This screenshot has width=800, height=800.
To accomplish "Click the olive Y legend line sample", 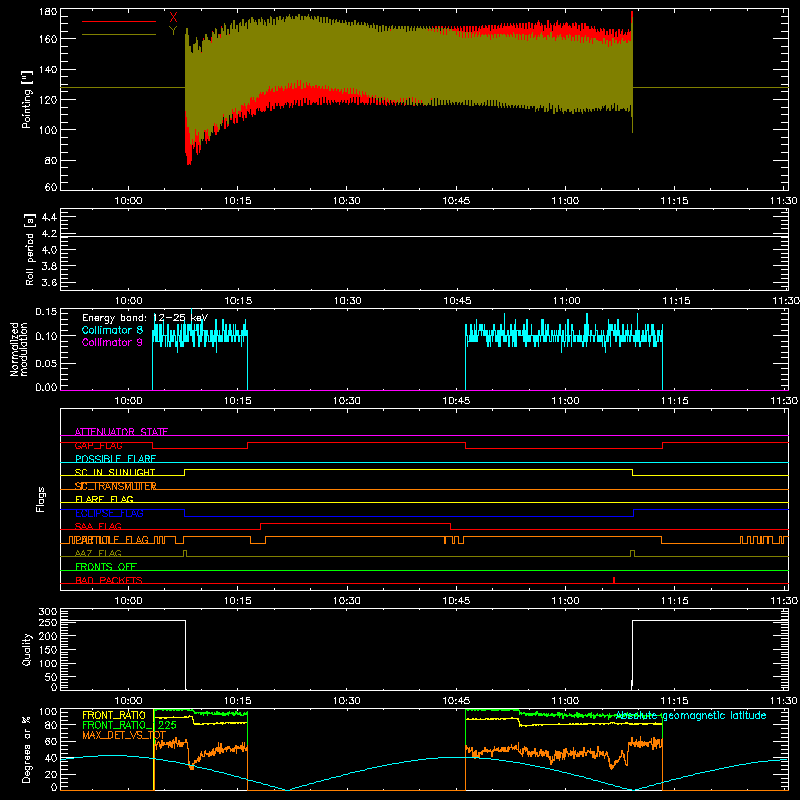I will 119,35.
